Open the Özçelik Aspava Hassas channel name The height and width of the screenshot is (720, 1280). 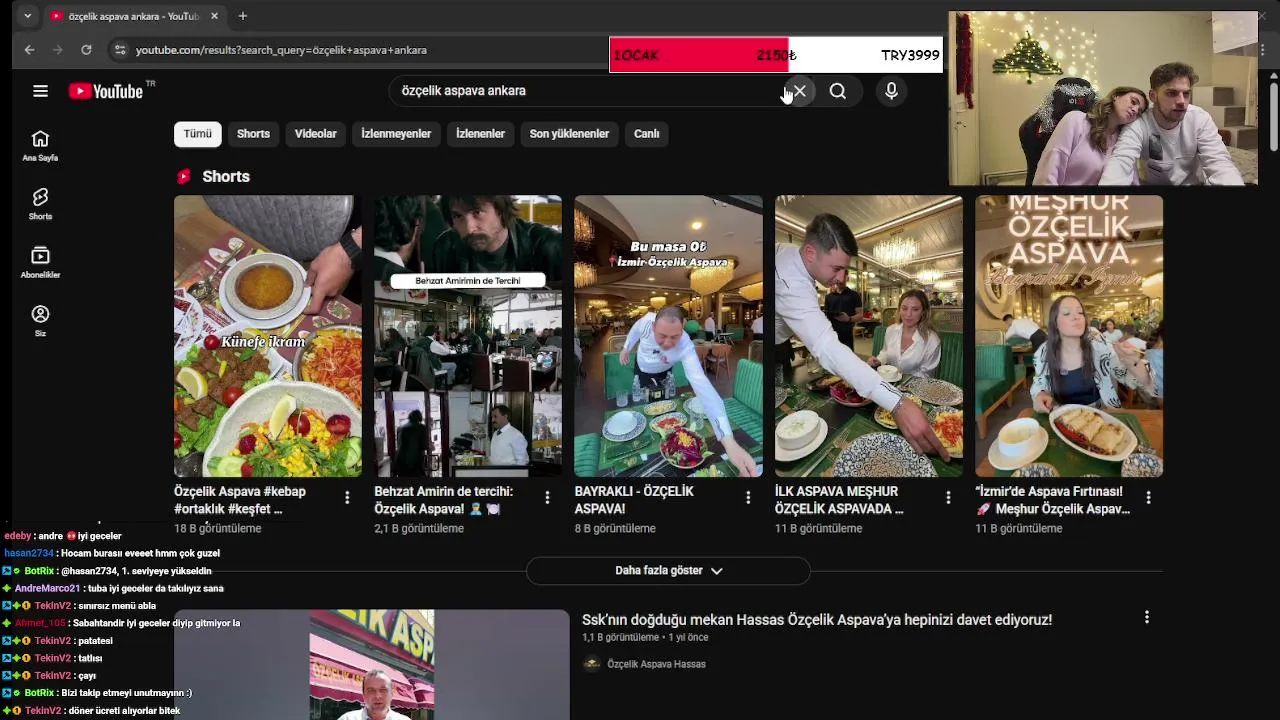656,664
